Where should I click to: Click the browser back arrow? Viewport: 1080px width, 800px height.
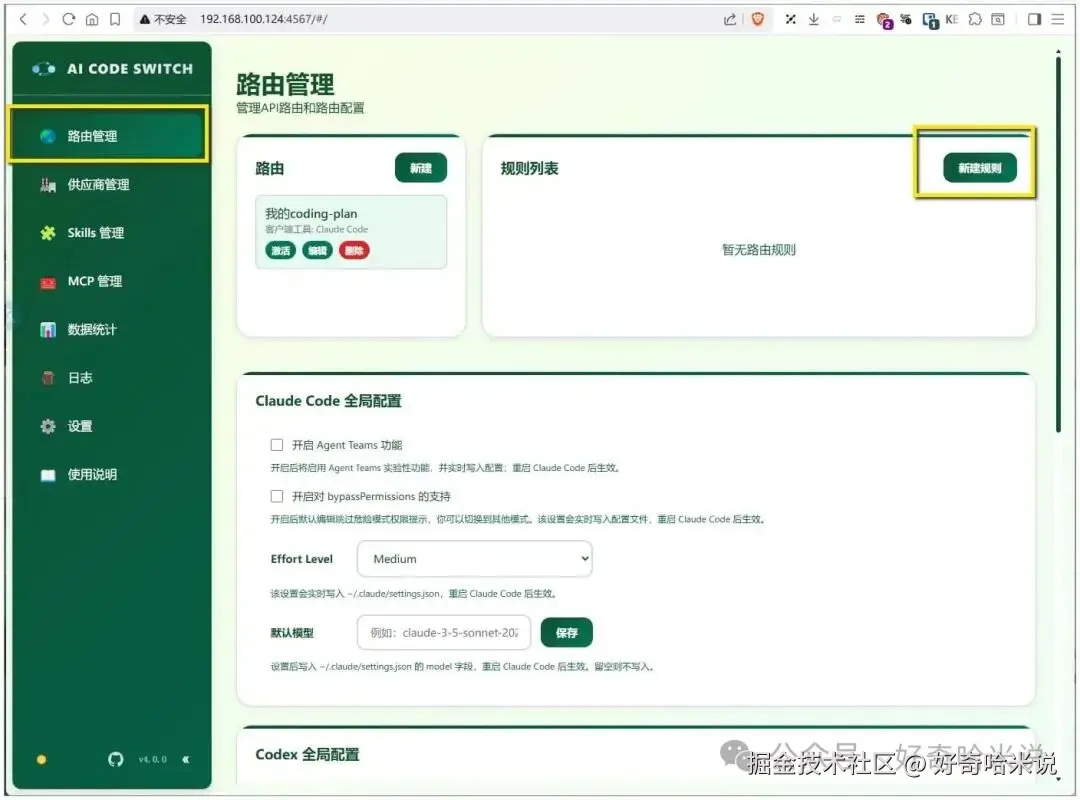(23, 19)
